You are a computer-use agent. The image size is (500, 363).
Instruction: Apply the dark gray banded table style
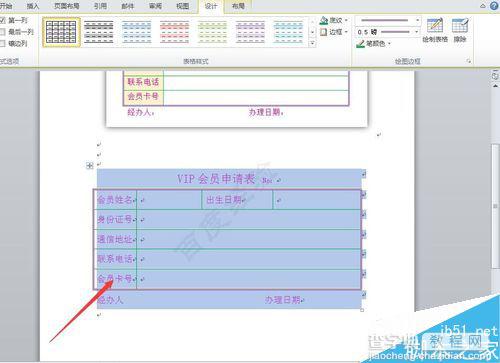point(99,32)
